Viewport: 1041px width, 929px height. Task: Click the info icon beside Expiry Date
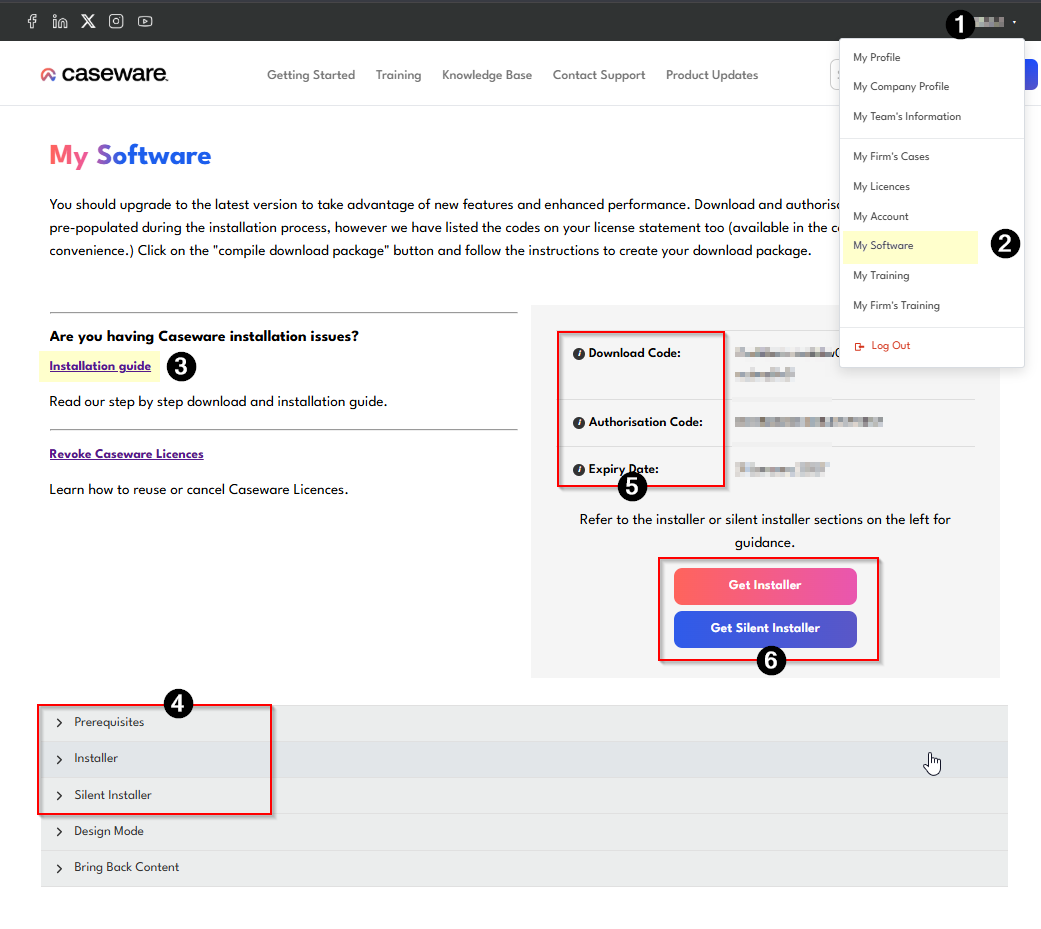[578, 470]
